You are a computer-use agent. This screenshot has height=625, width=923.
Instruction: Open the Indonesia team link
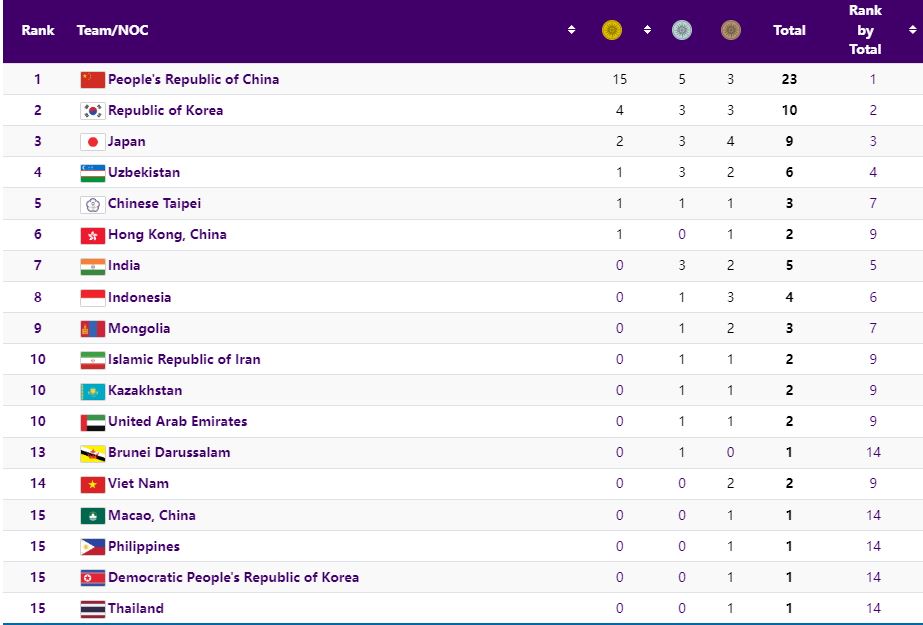tap(140, 297)
